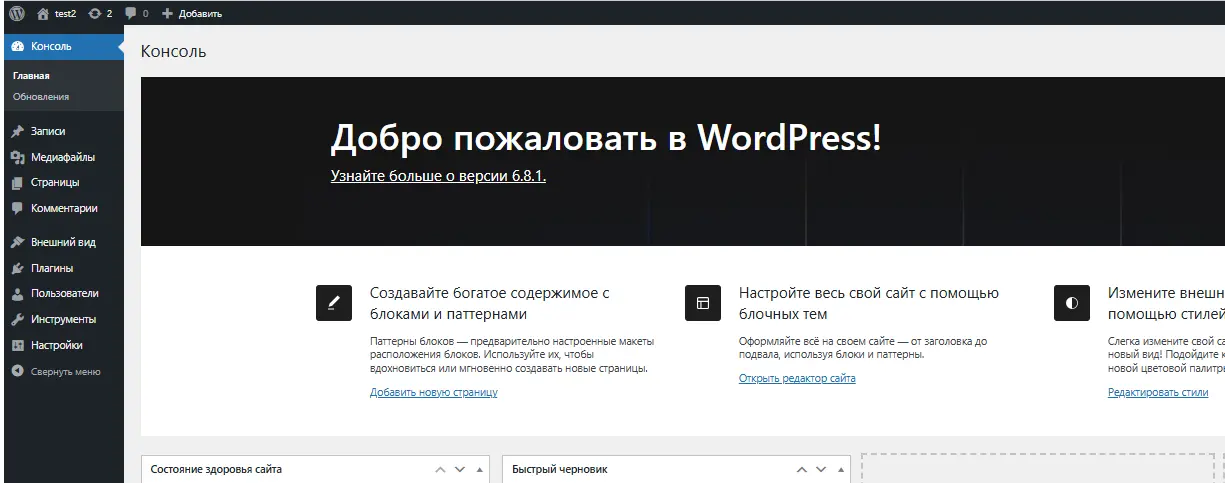1225x483 pixels.
Task: Move Состояние здоровья сайта widget down
Action: coord(460,469)
